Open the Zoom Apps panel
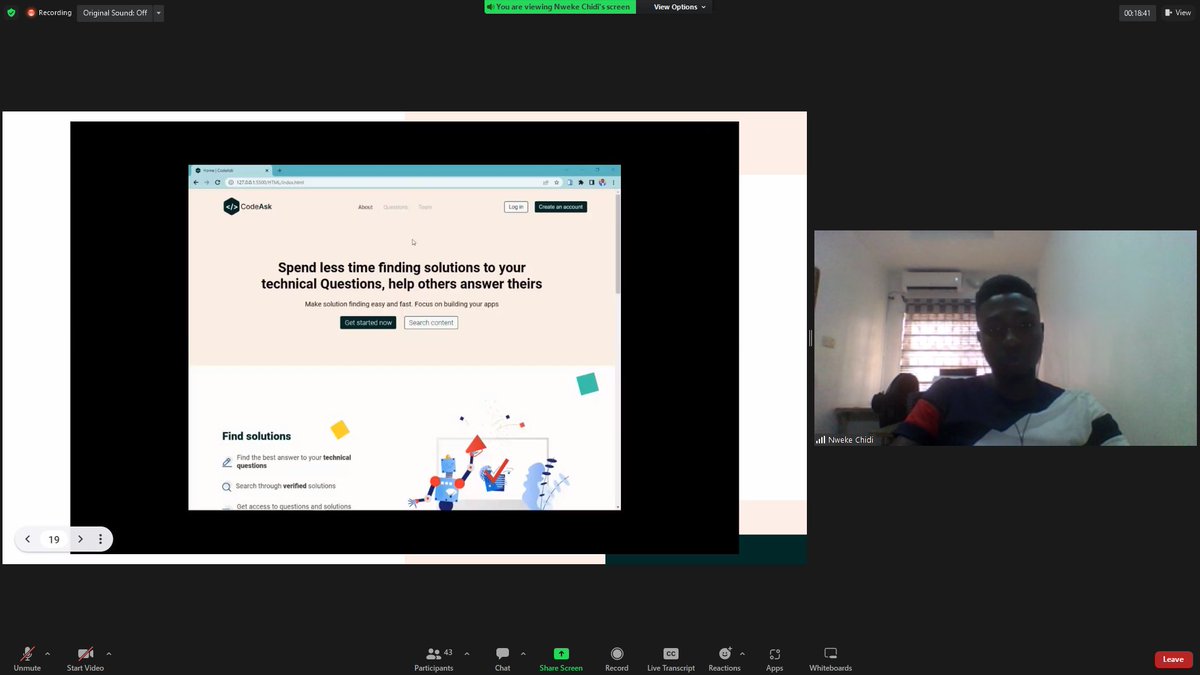 774,658
